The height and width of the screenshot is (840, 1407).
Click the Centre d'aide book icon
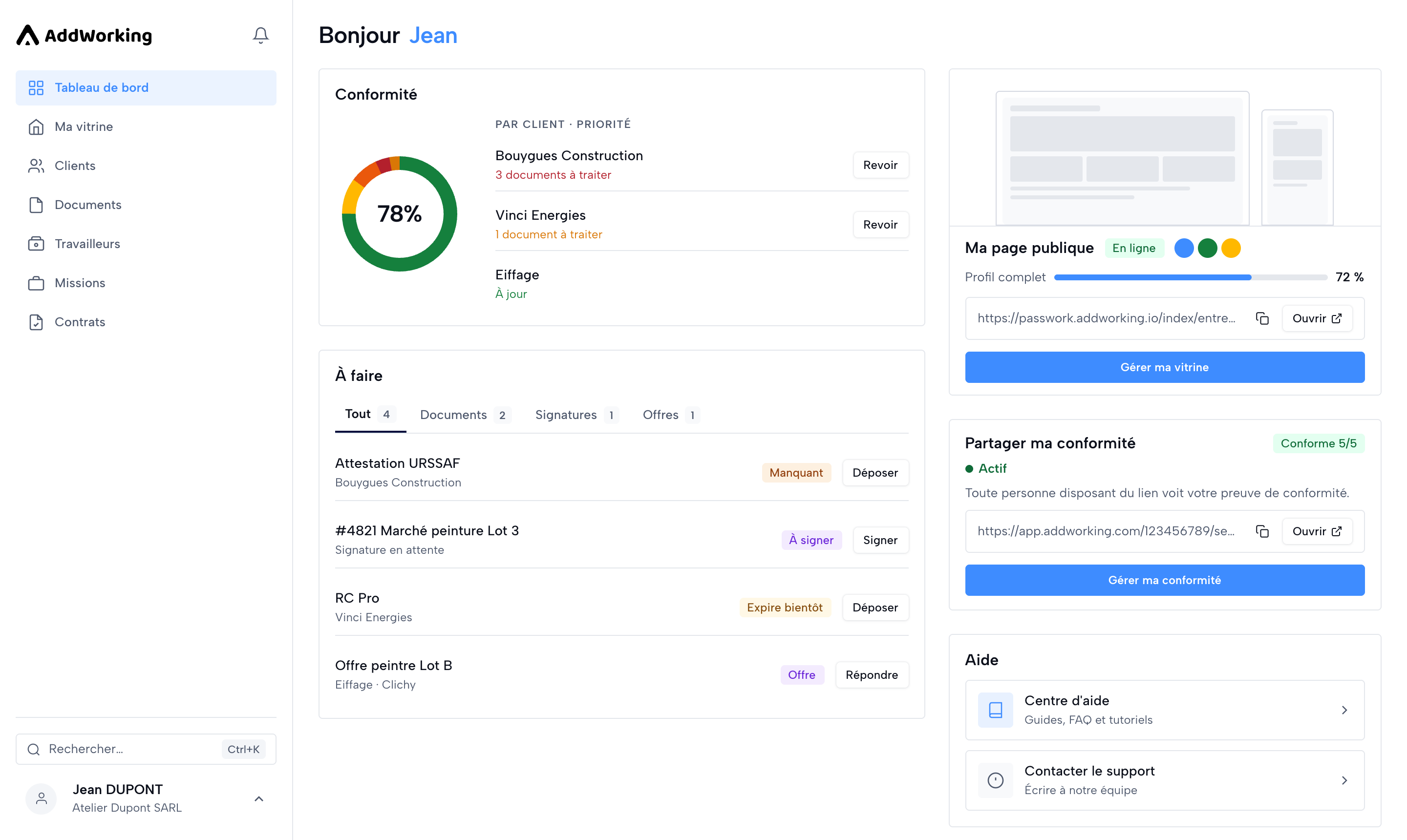pyautogui.click(x=995, y=710)
